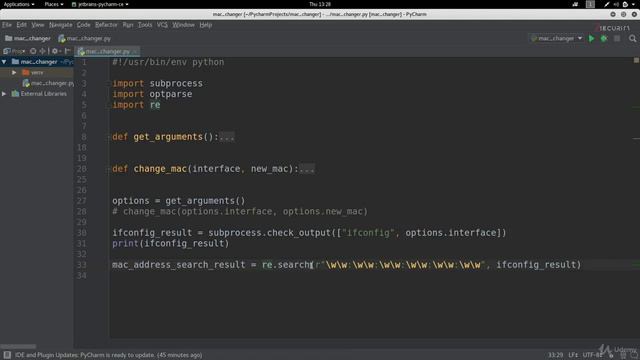Run the mac_changer configuration with the green play icon
Viewport: 640px width, 360px height.
click(591, 38)
